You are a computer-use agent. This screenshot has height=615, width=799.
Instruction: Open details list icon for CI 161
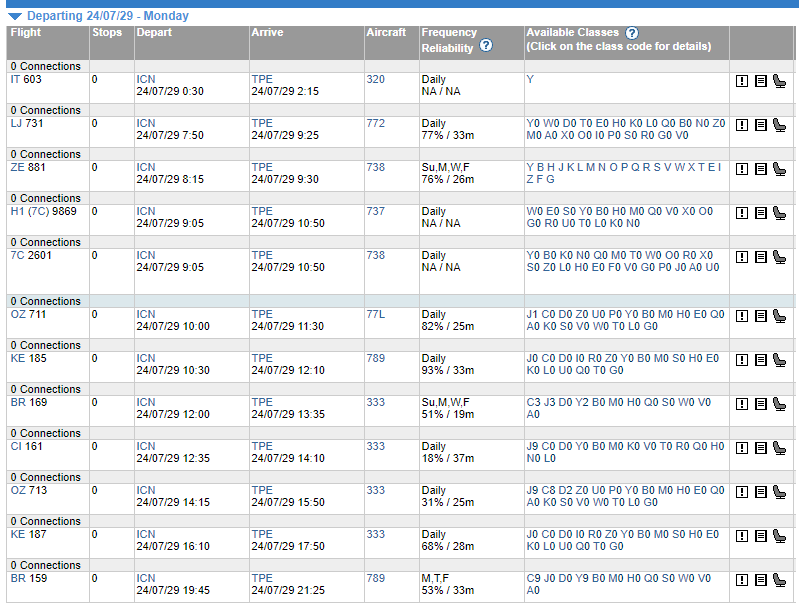pos(761,448)
